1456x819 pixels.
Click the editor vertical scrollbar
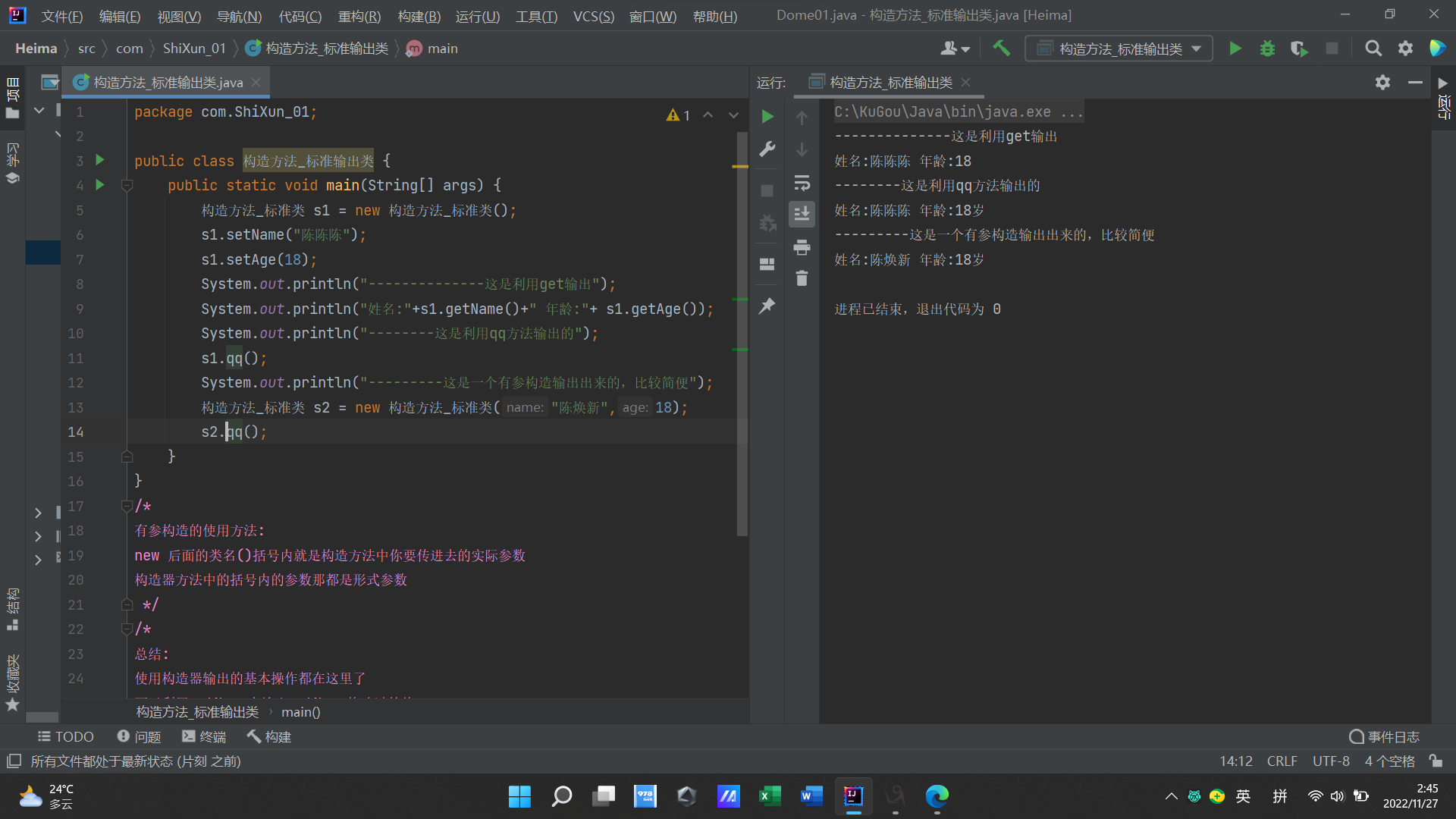point(742,334)
